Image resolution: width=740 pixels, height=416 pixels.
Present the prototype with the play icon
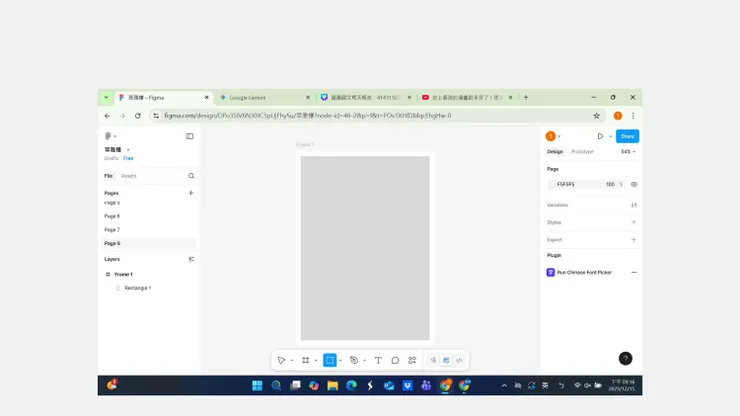600,136
